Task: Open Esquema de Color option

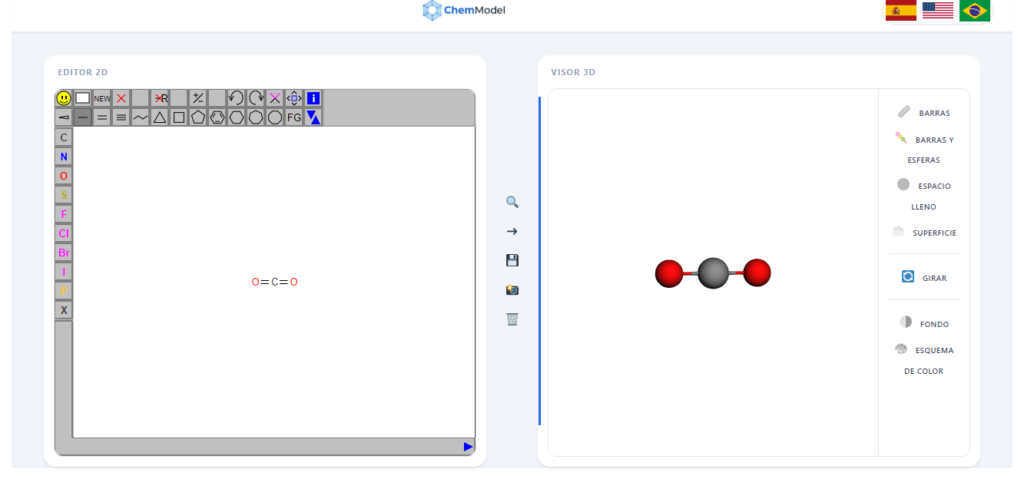Action: click(x=924, y=351)
